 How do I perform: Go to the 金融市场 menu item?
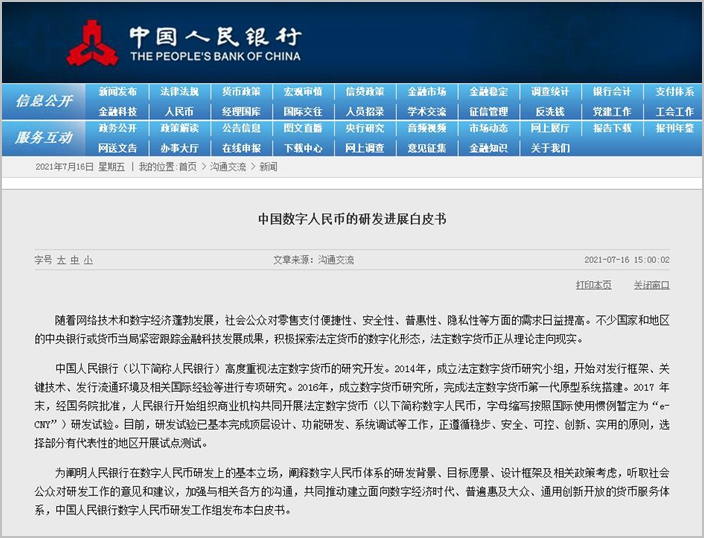[x=427, y=92]
